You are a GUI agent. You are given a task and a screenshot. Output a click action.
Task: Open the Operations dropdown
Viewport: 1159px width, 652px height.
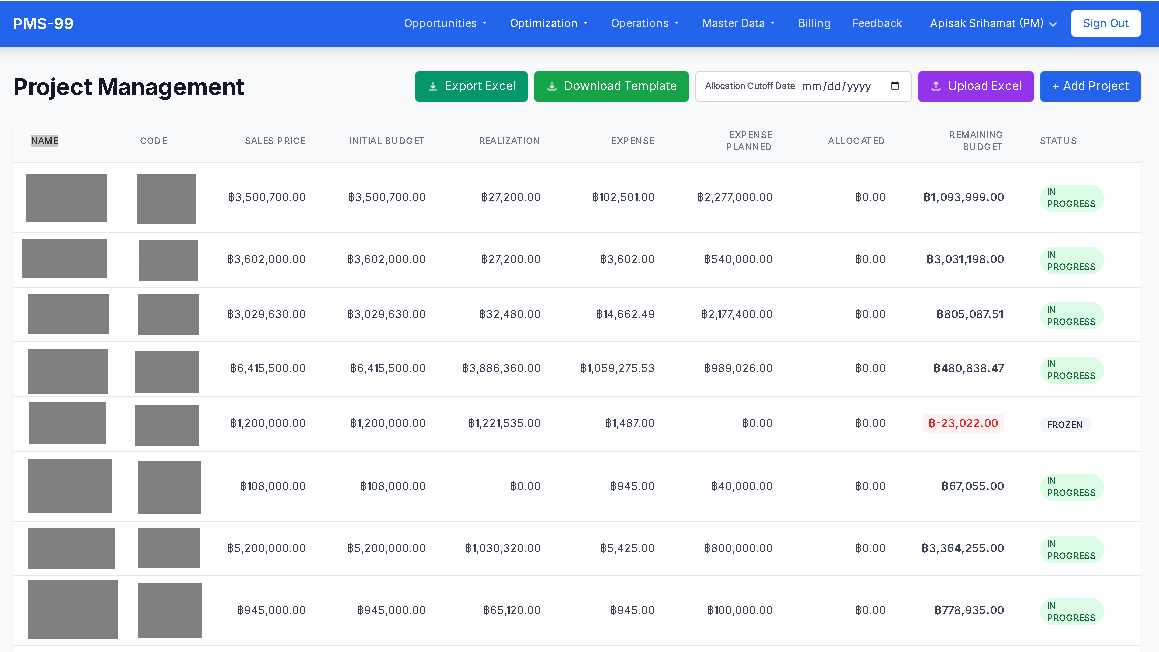coord(644,23)
